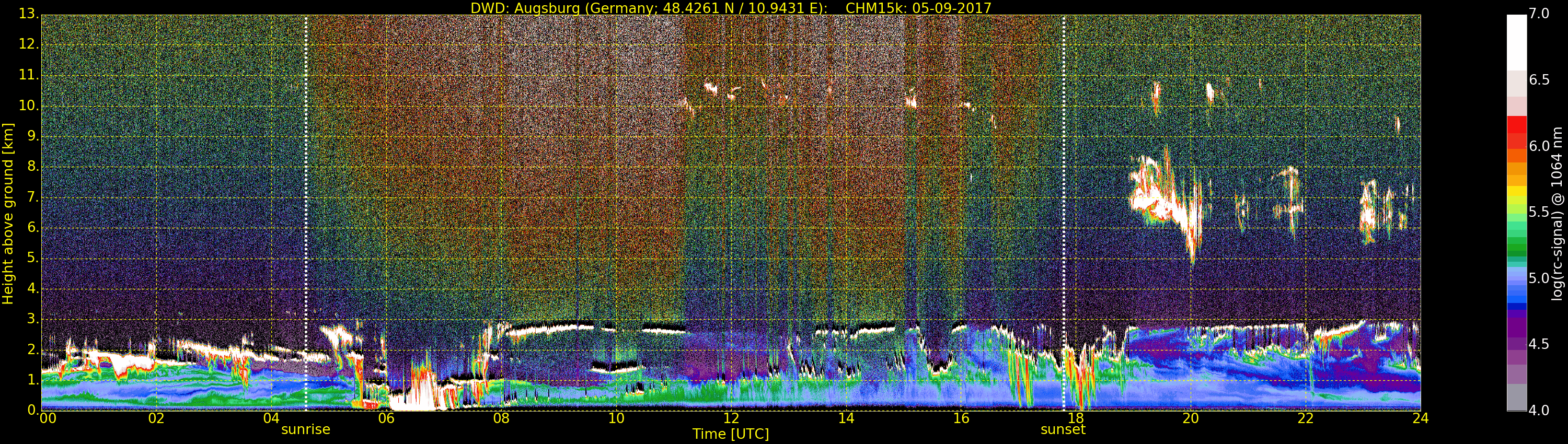The width and height of the screenshot is (1568, 444).
Task: Click the time axis tick "24"
Action: (1421, 418)
